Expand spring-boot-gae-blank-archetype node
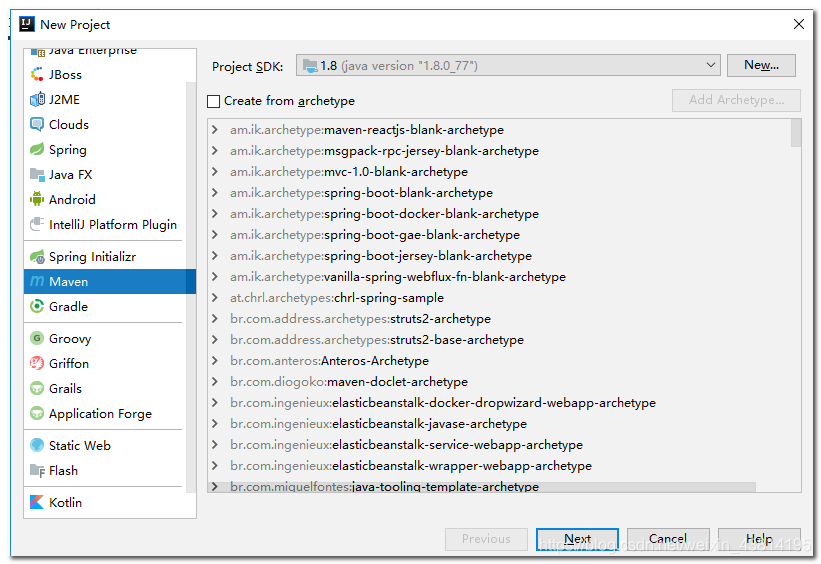This screenshot has width=821, height=564. tap(215, 234)
